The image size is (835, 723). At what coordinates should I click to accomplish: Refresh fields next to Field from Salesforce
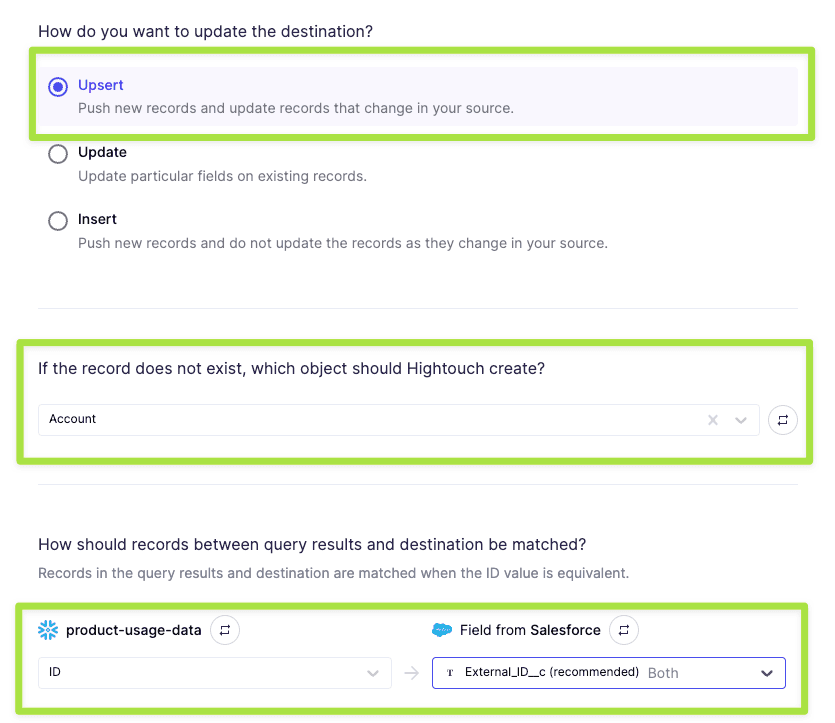[624, 630]
